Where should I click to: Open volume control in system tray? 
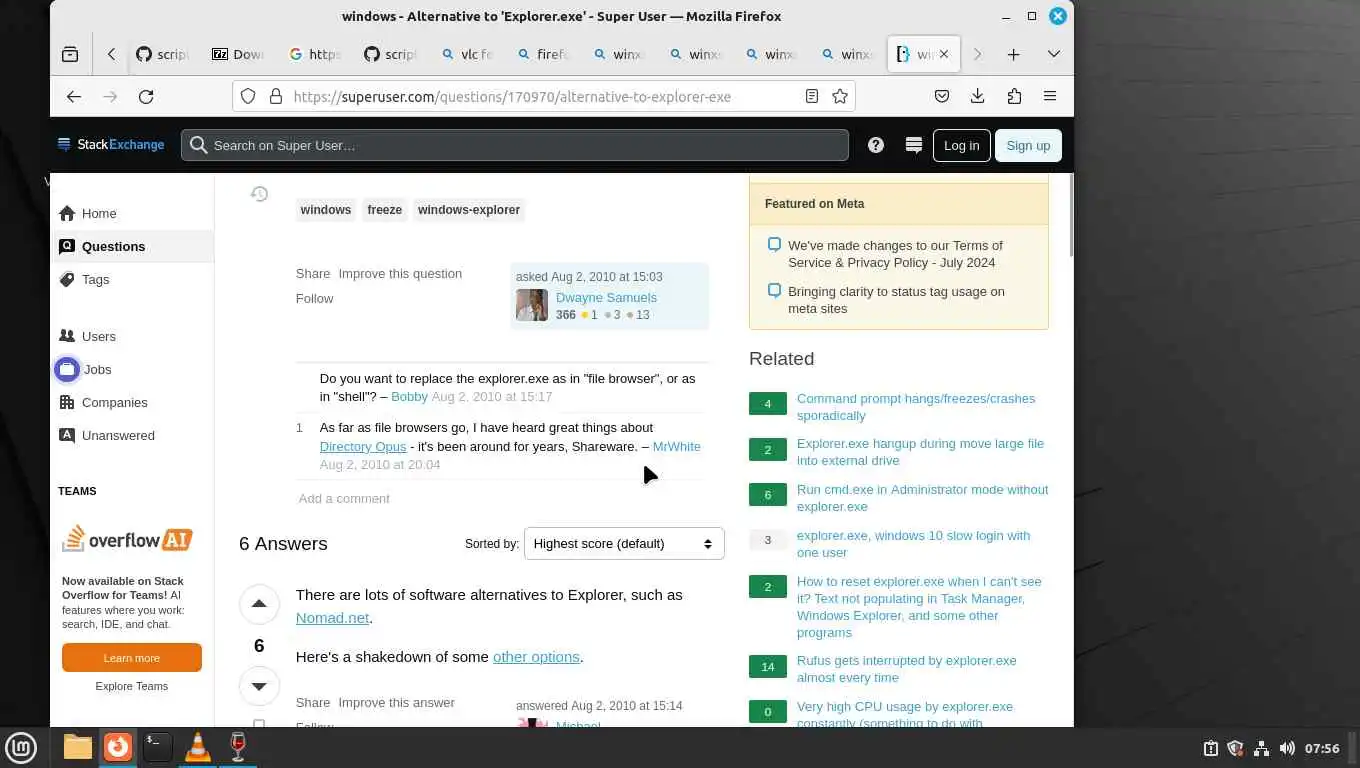point(1286,748)
